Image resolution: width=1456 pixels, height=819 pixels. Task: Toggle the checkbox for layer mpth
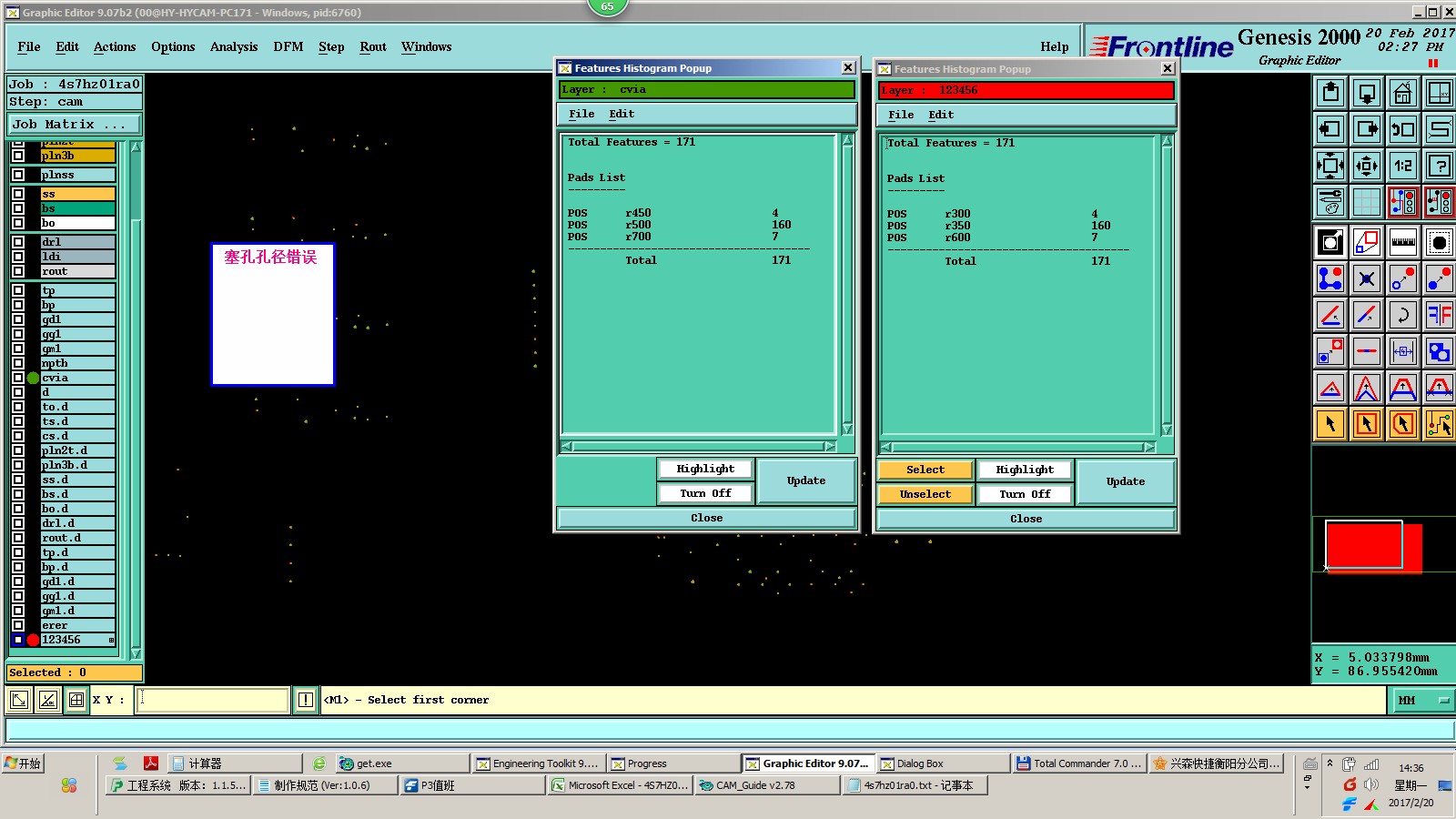pyautogui.click(x=18, y=363)
